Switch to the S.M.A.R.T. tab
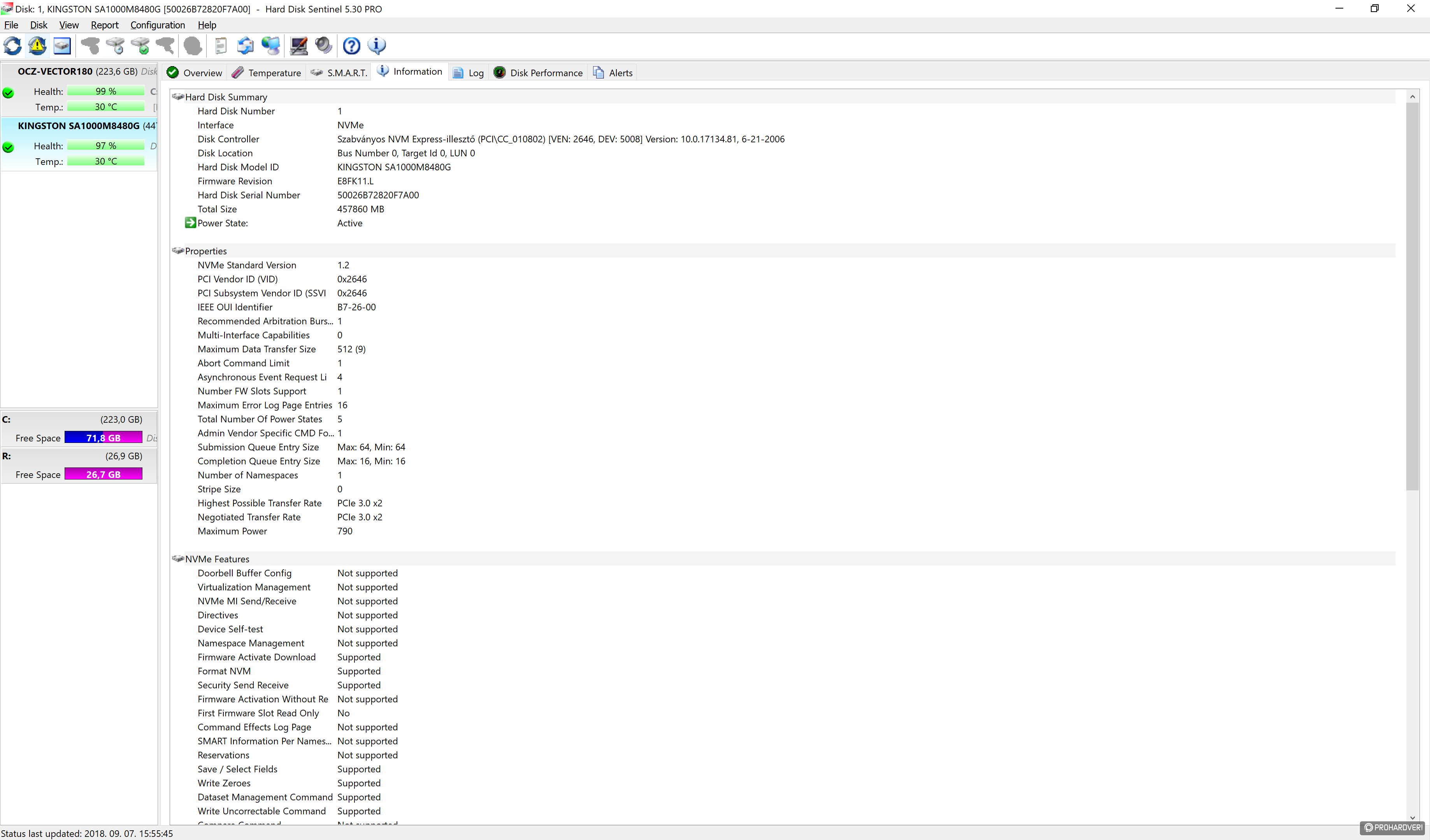The height and width of the screenshot is (840, 1430). click(339, 73)
